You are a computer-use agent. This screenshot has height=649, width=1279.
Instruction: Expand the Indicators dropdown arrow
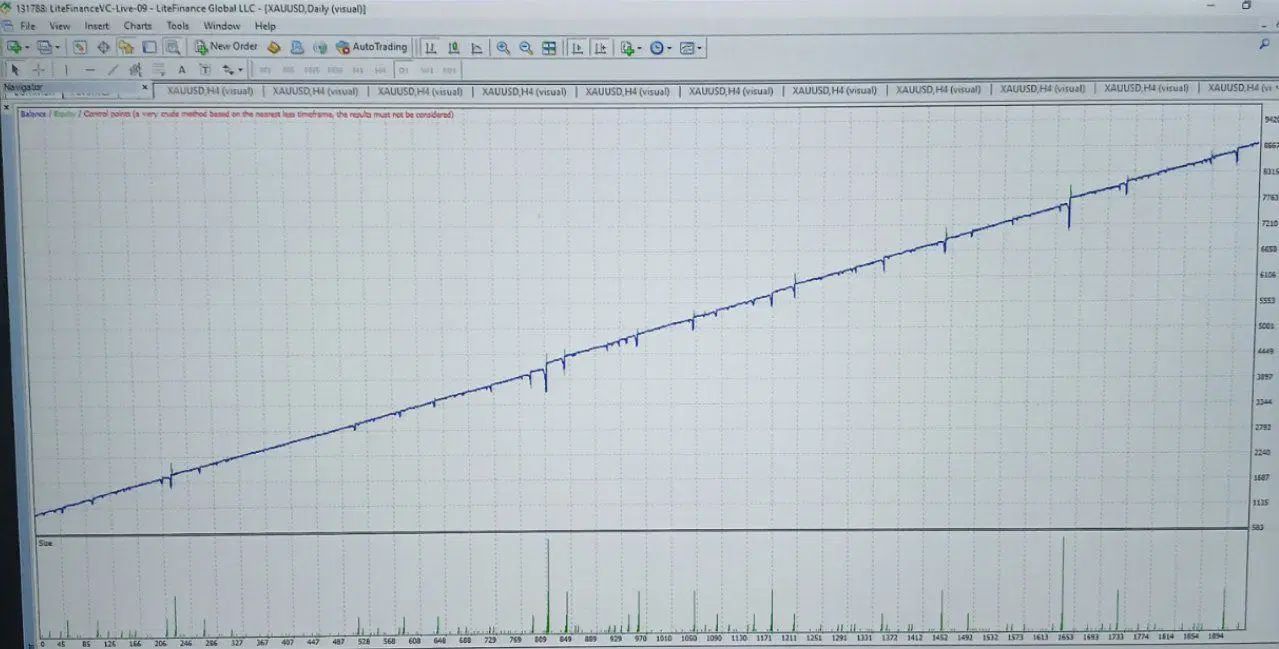[639, 47]
